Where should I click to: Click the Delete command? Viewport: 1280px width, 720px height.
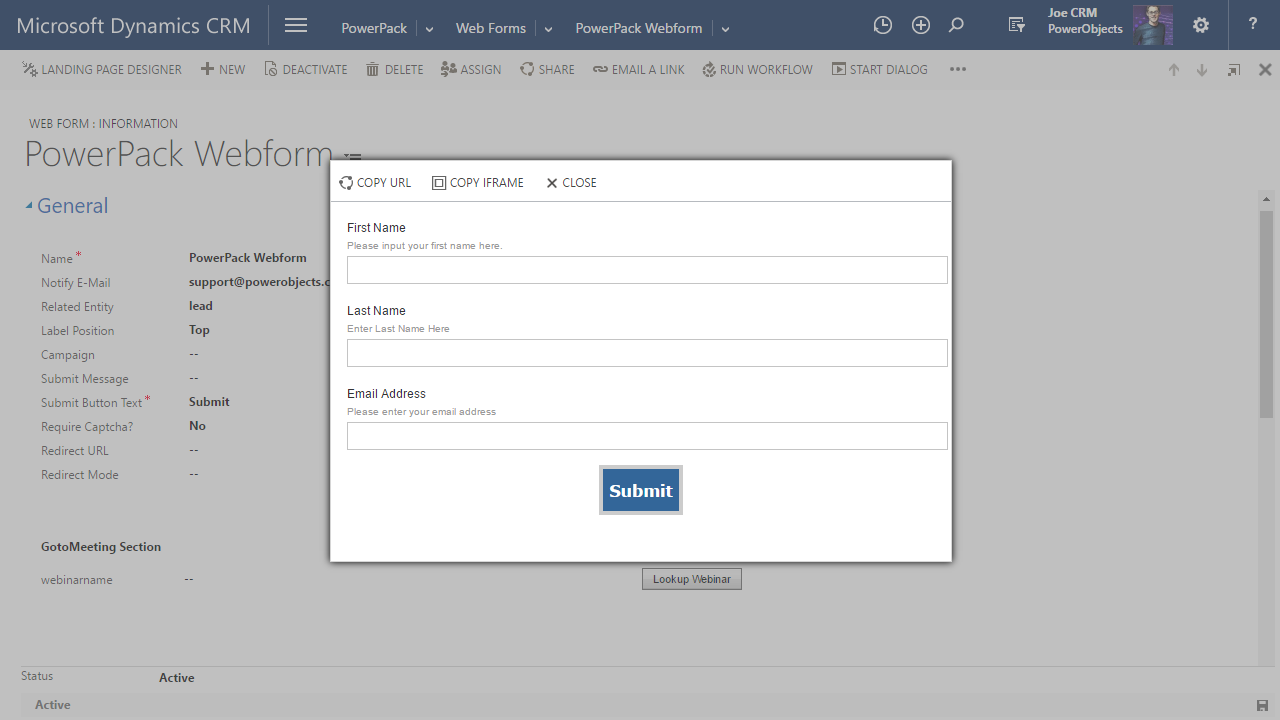pos(395,70)
